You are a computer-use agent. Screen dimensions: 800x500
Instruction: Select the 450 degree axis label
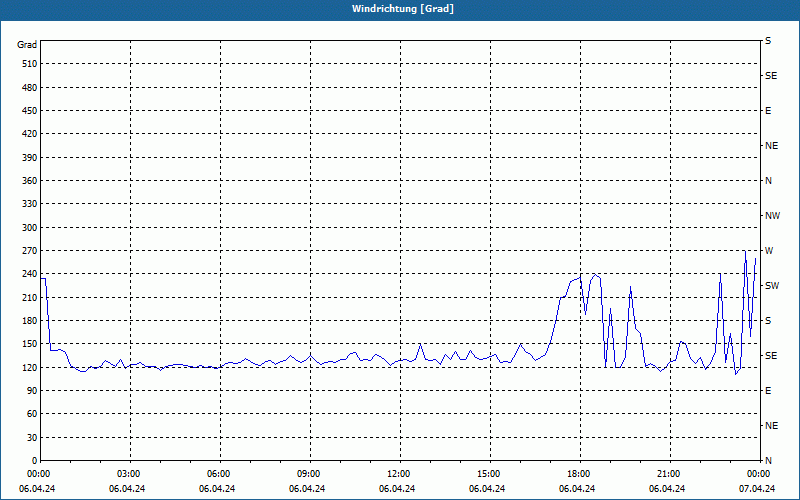click(29, 111)
